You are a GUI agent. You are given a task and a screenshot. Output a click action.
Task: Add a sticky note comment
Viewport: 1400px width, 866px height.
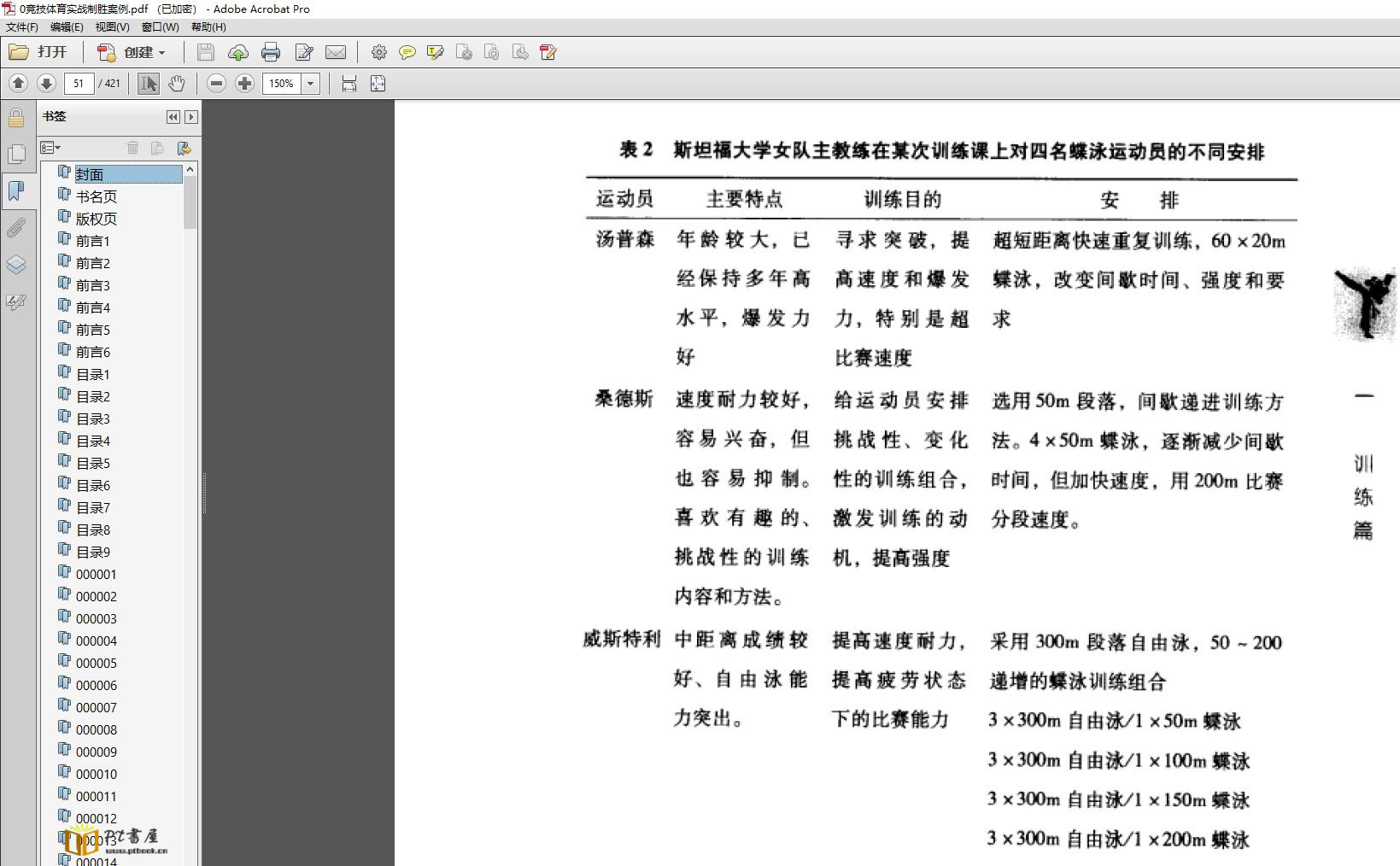[407, 53]
